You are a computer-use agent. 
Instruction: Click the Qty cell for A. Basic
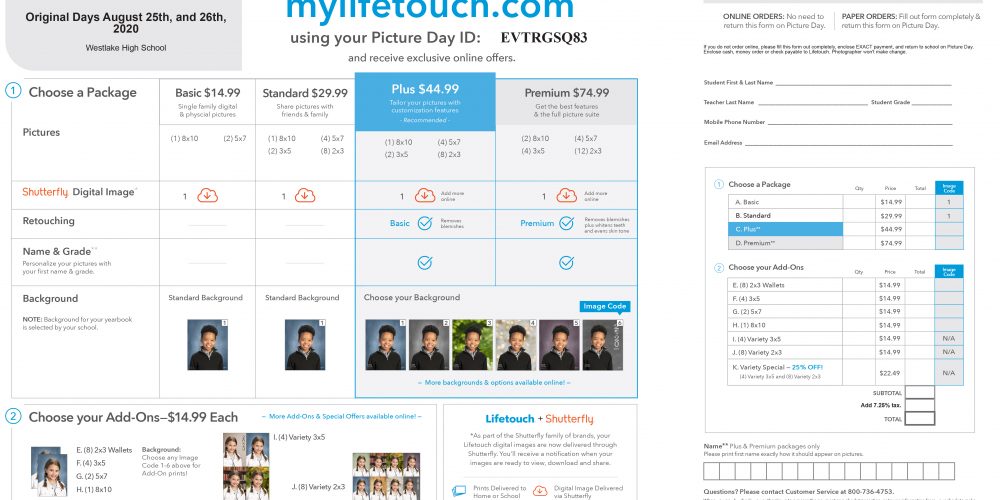pyautogui.click(x=858, y=202)
